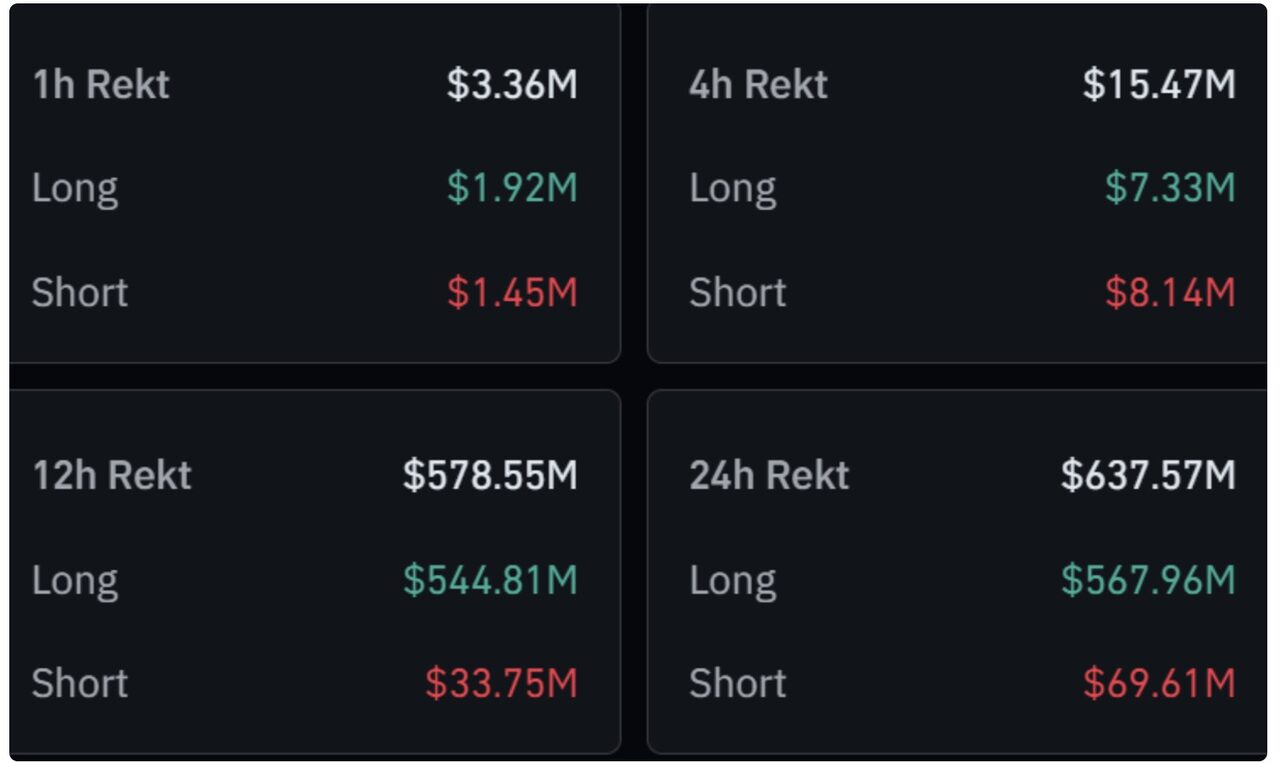Select the 24h total $637.57M value
This screenshot has width=1280, height=763.
1148,475
